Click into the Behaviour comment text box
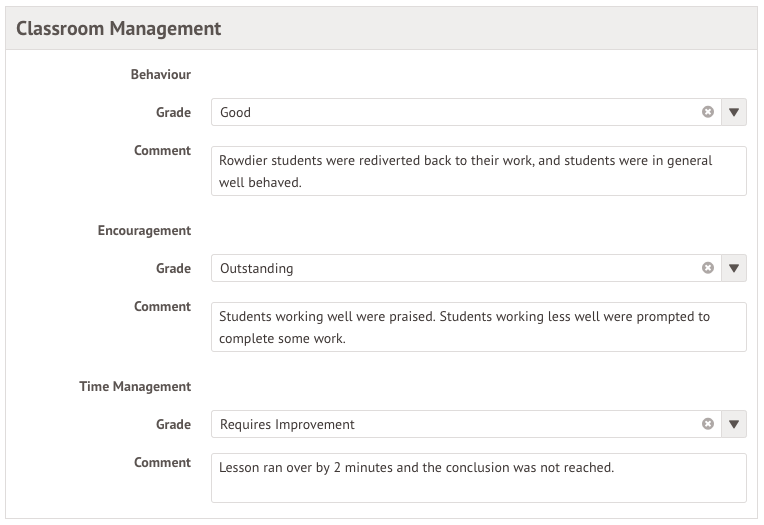Viewport: 764px width, 525px height. click(478, 171)
